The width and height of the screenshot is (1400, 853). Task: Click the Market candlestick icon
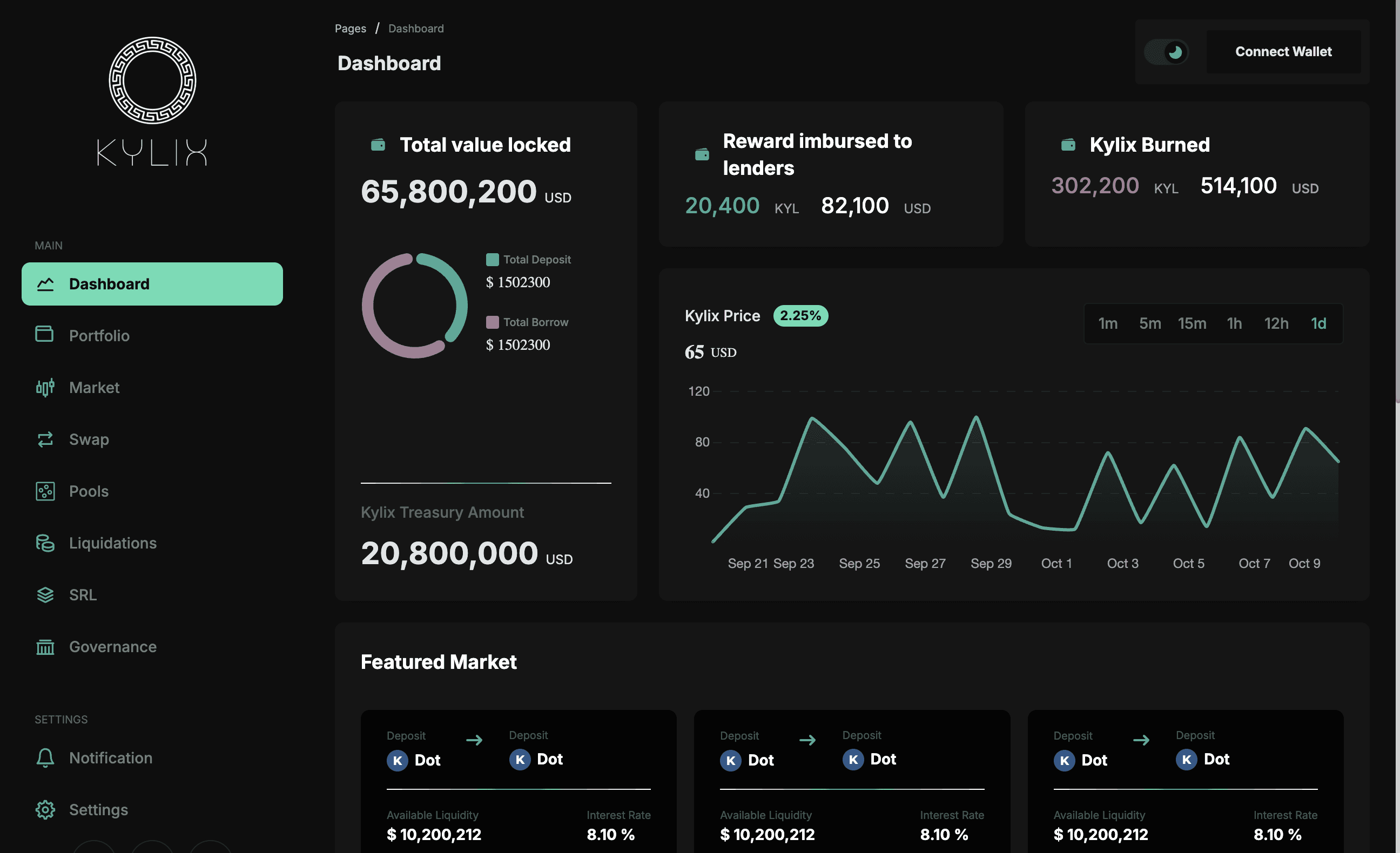click(45, 387)
